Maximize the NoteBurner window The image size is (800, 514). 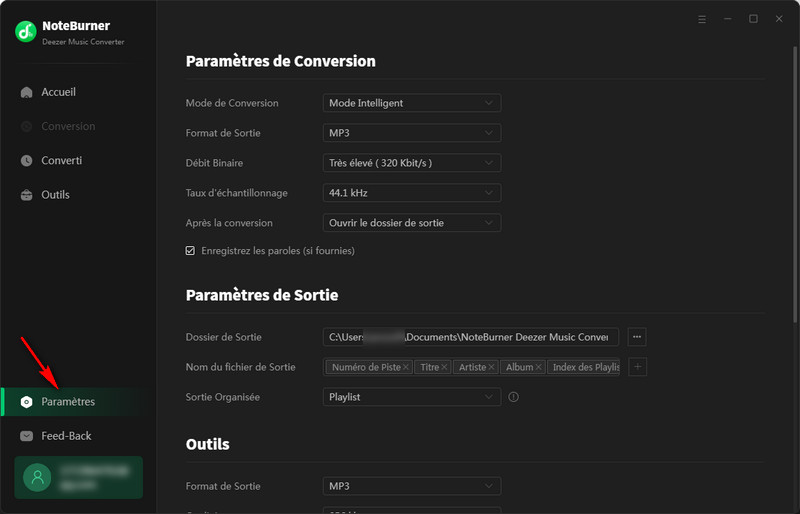click(x=753, y=19)
